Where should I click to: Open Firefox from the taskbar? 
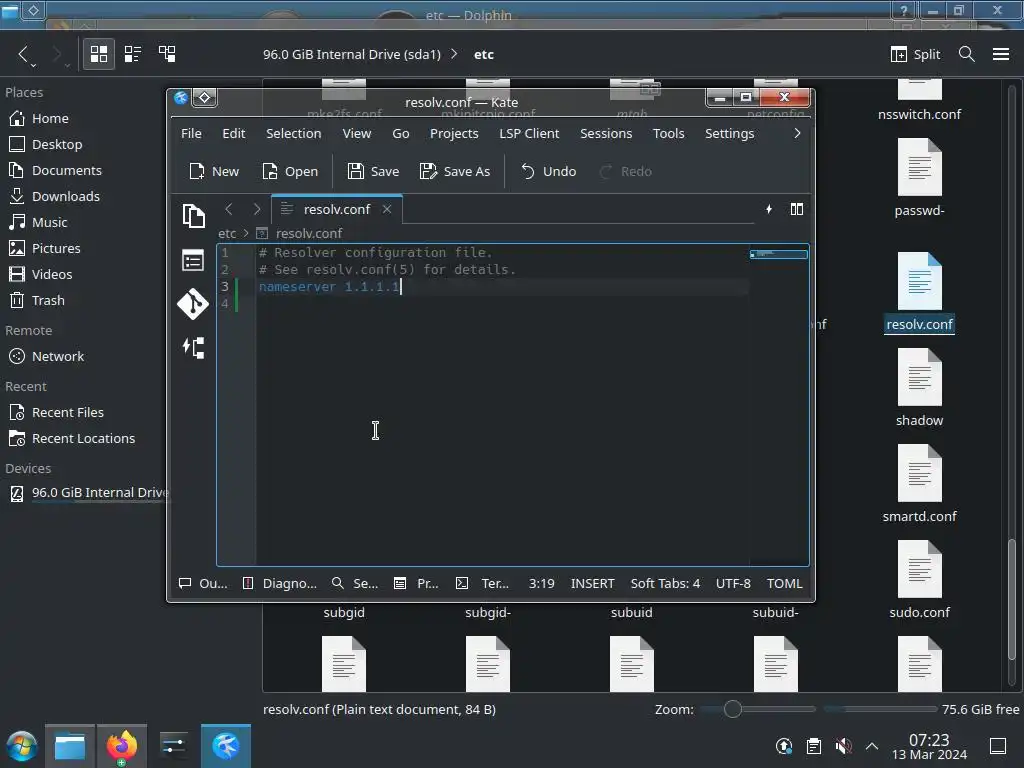[x=121, y=746]
